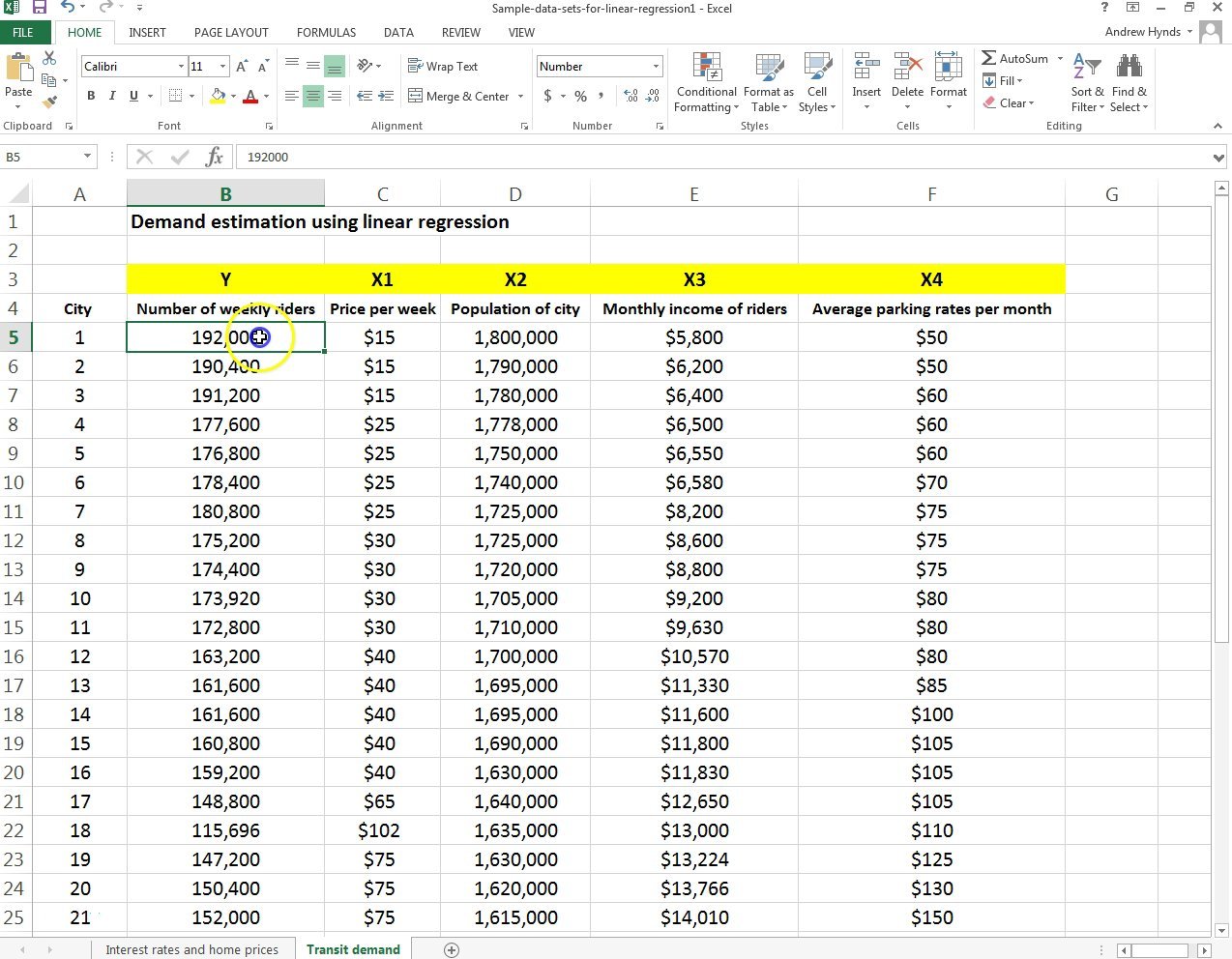
Task: Toggle bold formatting
Action: pos(91,96)
